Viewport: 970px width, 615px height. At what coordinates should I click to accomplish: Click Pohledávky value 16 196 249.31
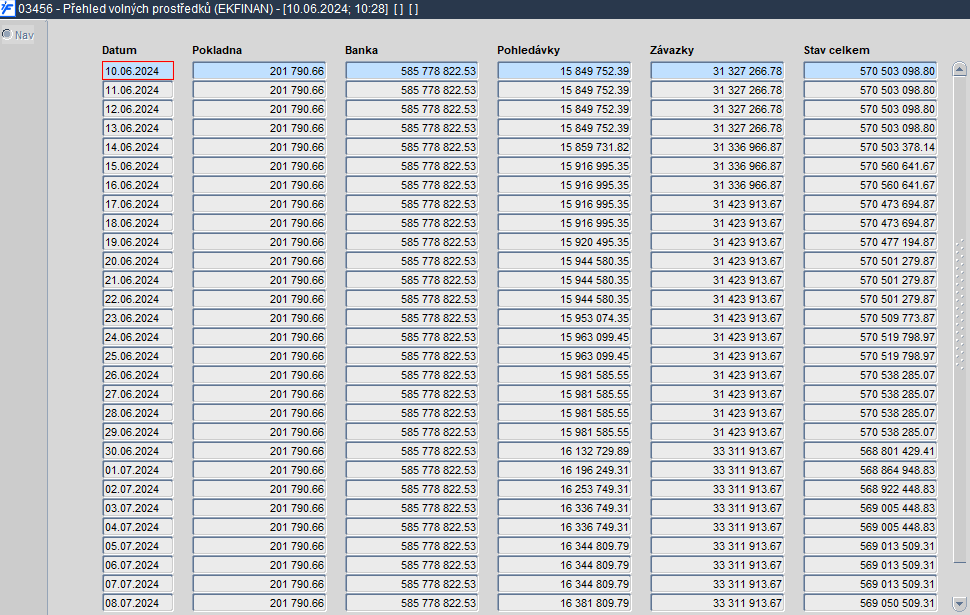pyautogui.click(x=564, y=470)
